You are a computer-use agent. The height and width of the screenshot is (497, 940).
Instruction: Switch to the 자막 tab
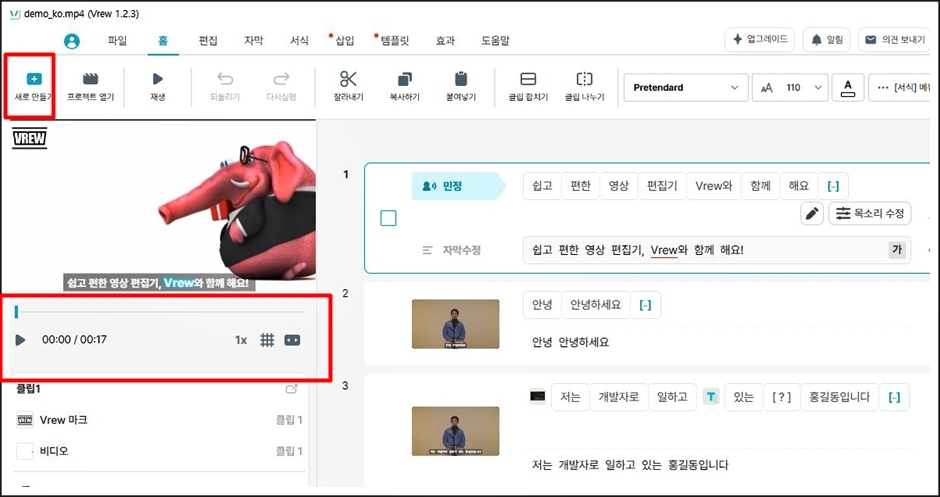pyautogui.click(x=254, y=41)
